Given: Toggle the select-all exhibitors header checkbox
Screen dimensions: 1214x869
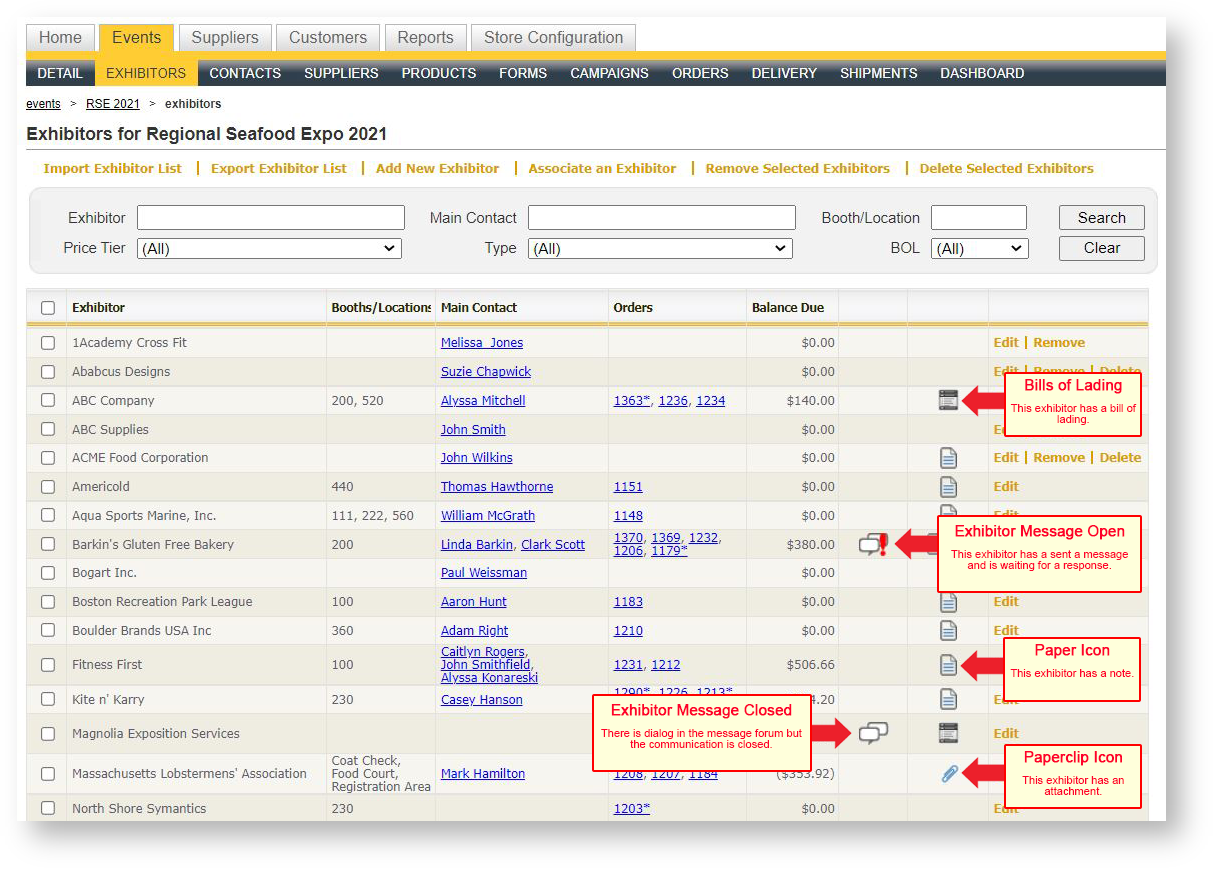Looking at the screenshot, I should [48, 308].
